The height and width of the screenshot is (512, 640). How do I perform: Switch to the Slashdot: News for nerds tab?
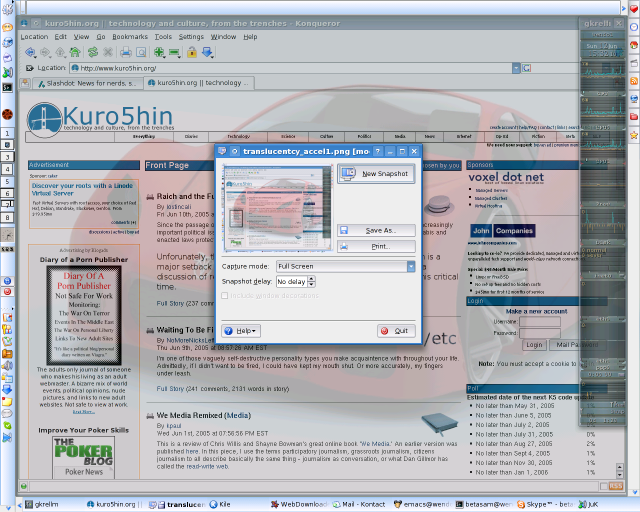point(88,83)
